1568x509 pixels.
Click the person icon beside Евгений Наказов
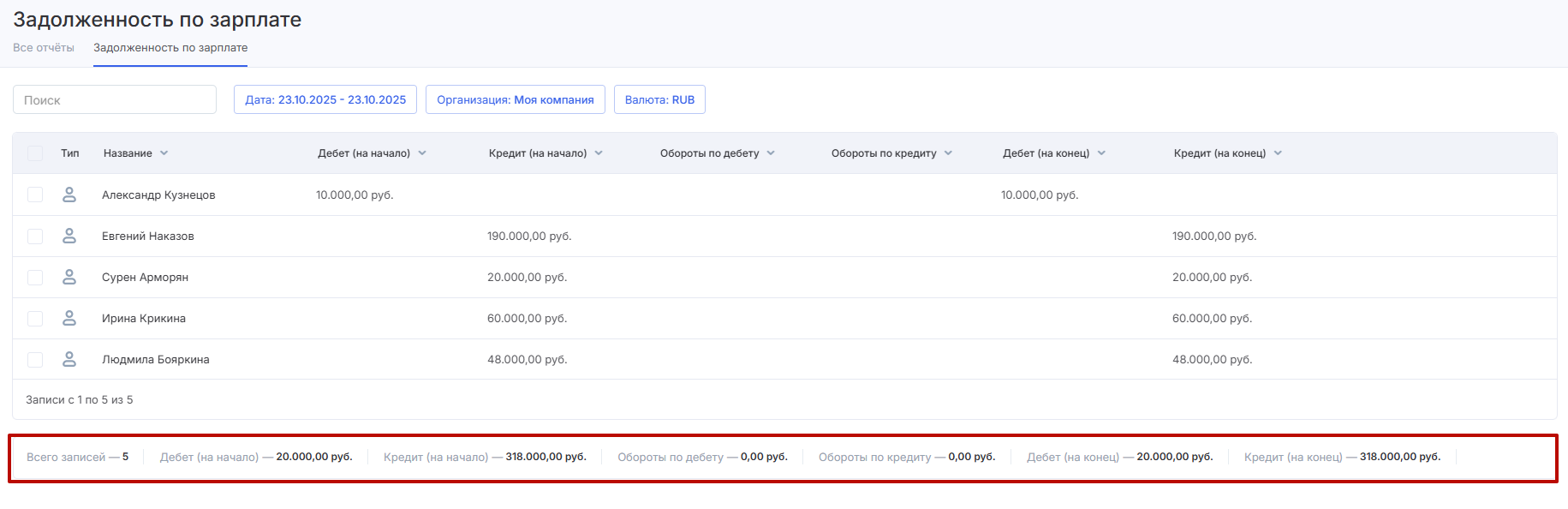click(69, 236)
